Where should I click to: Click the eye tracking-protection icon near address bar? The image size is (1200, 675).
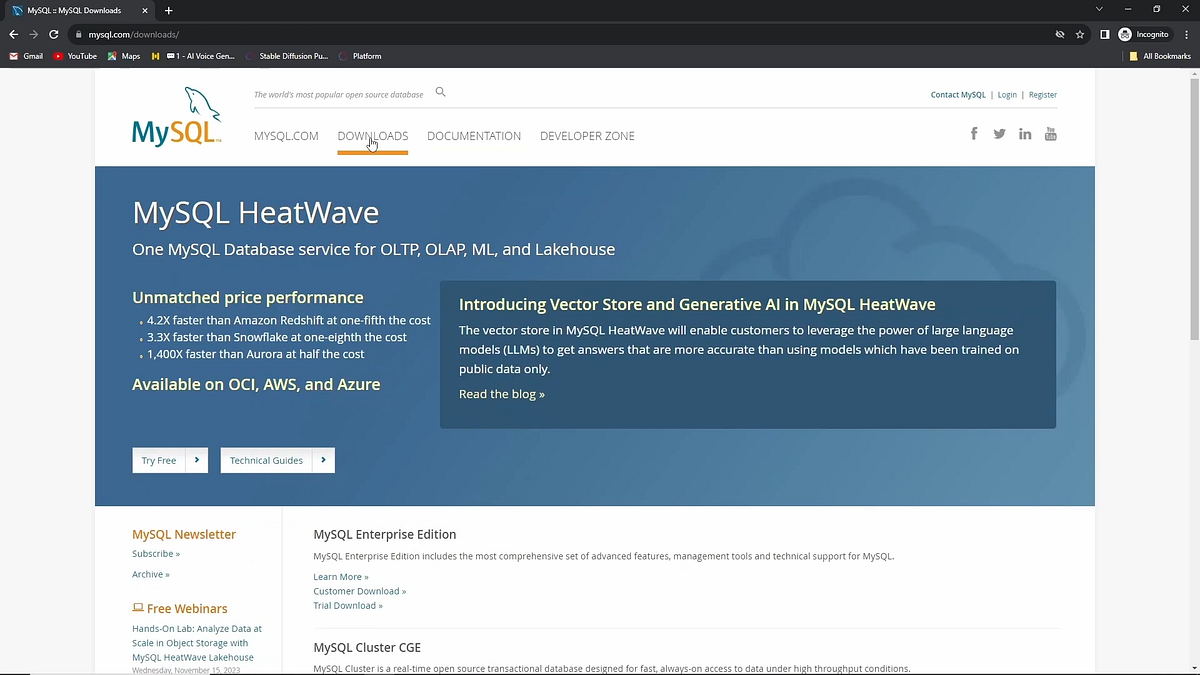[x=1059, y=33]
